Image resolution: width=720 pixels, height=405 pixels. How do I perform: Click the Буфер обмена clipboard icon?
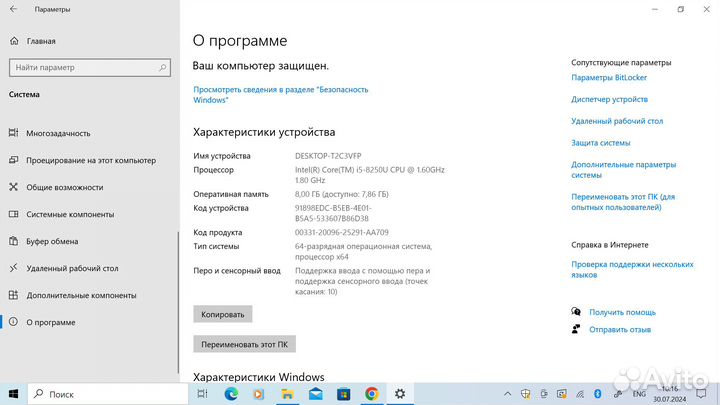pos(13,241)
